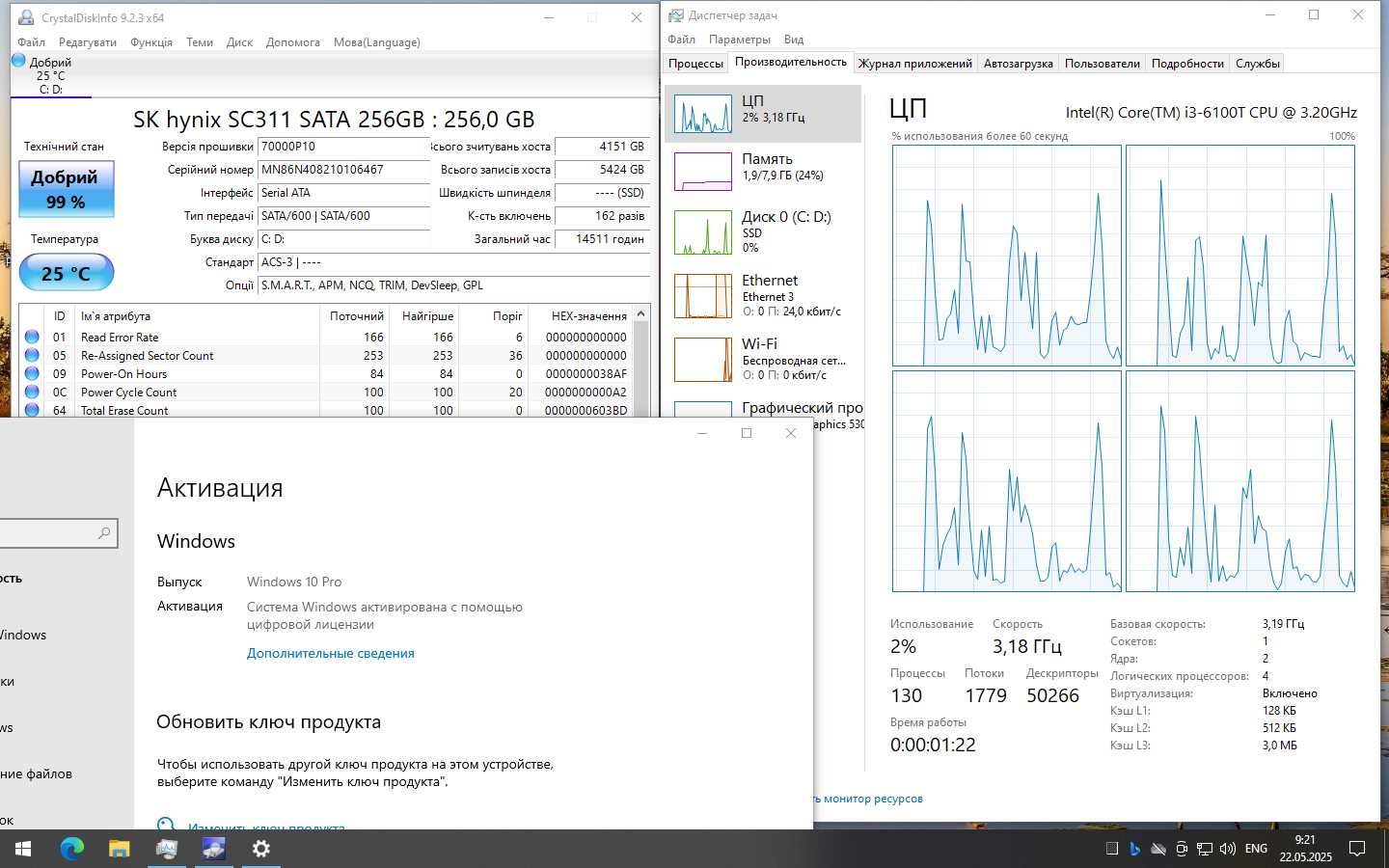Click the SK hynix SC311 SATA 256GB title
The width and height of the screenshot is (1389, 868).
point(334,120)
